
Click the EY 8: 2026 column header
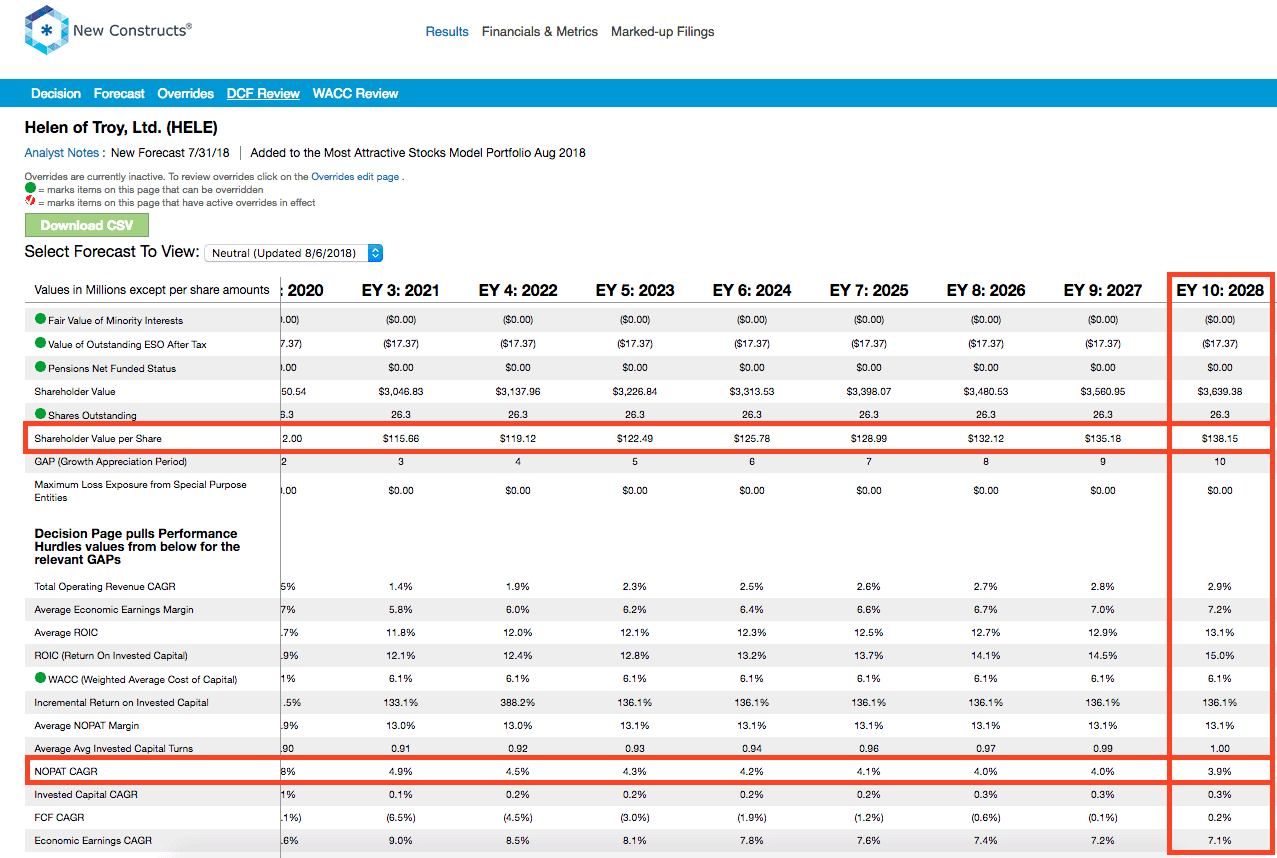pos(986,290)
